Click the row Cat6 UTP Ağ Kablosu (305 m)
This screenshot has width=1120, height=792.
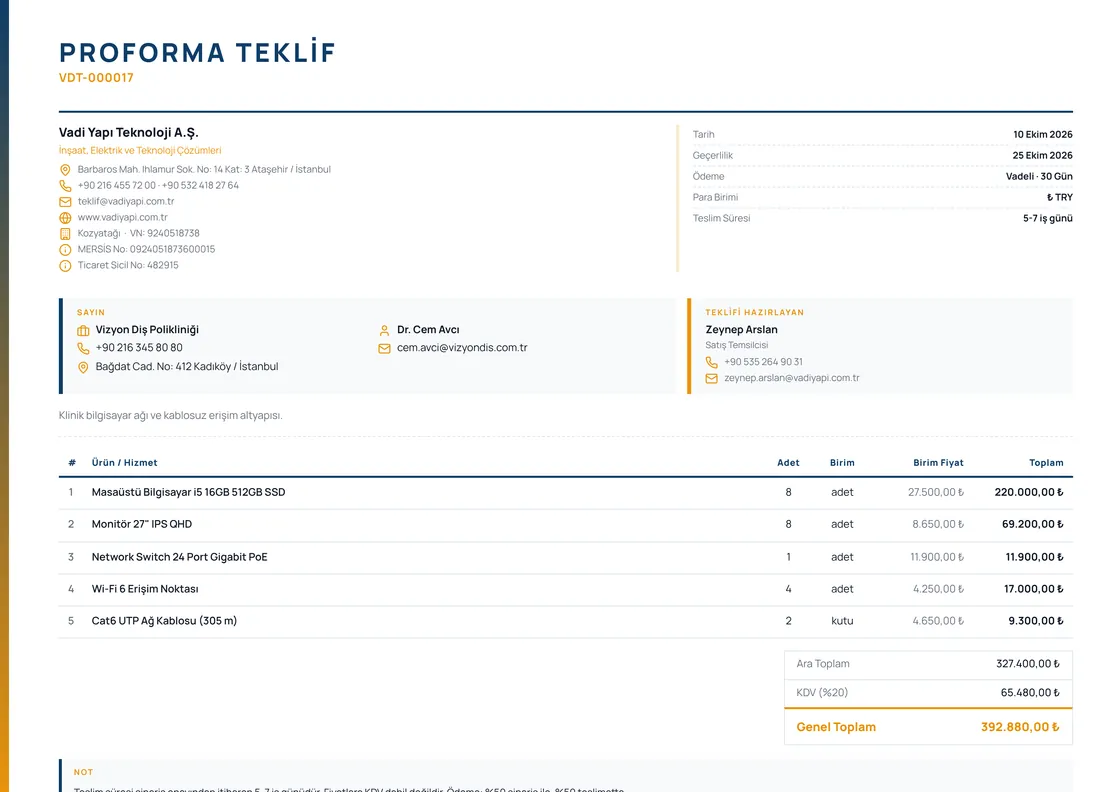[x=566, y=622]
